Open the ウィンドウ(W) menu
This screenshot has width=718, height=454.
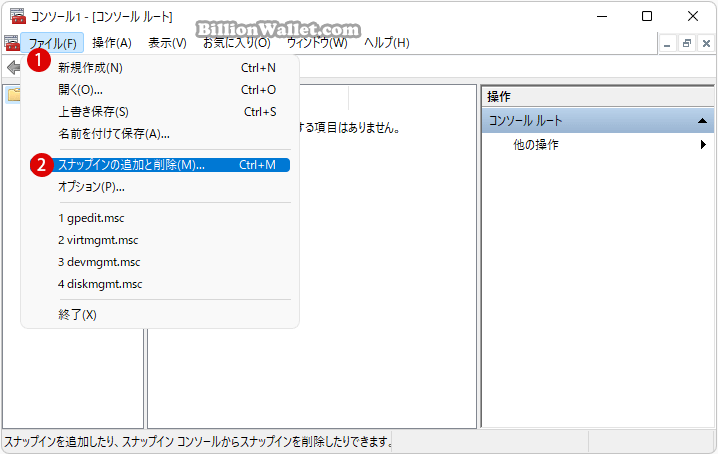(317, 43)
